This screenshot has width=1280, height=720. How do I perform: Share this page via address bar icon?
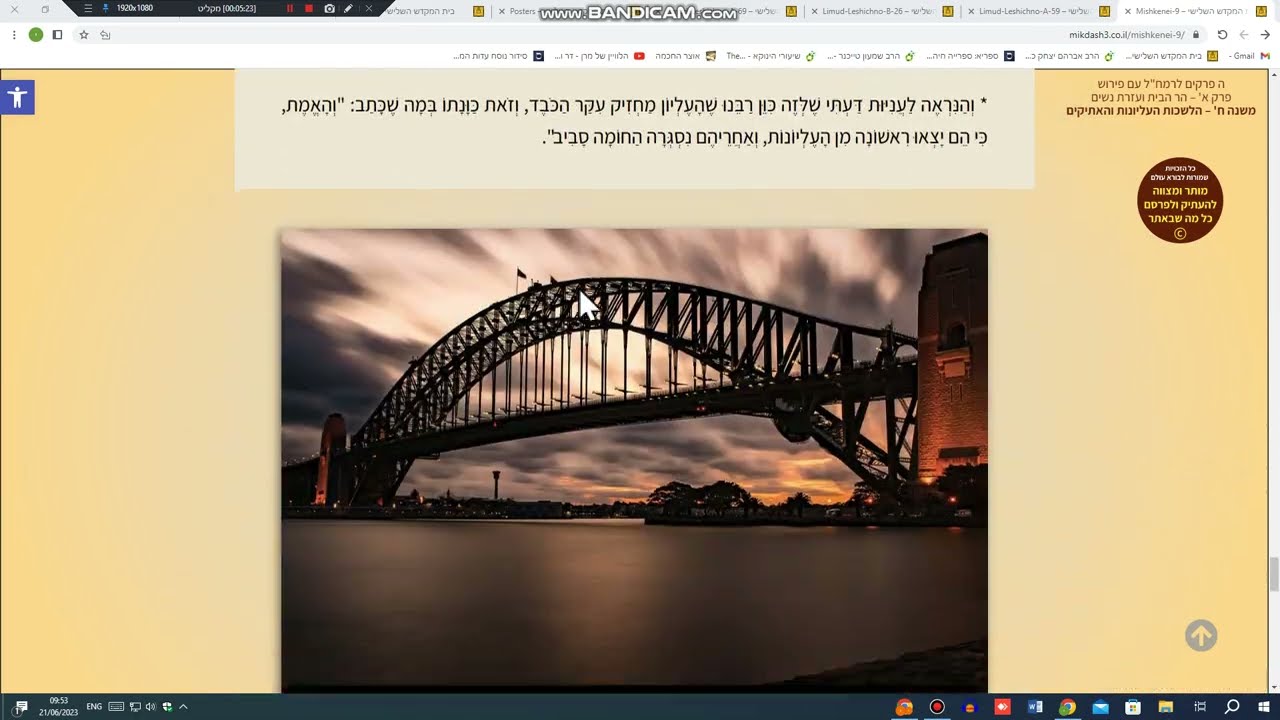105,34
